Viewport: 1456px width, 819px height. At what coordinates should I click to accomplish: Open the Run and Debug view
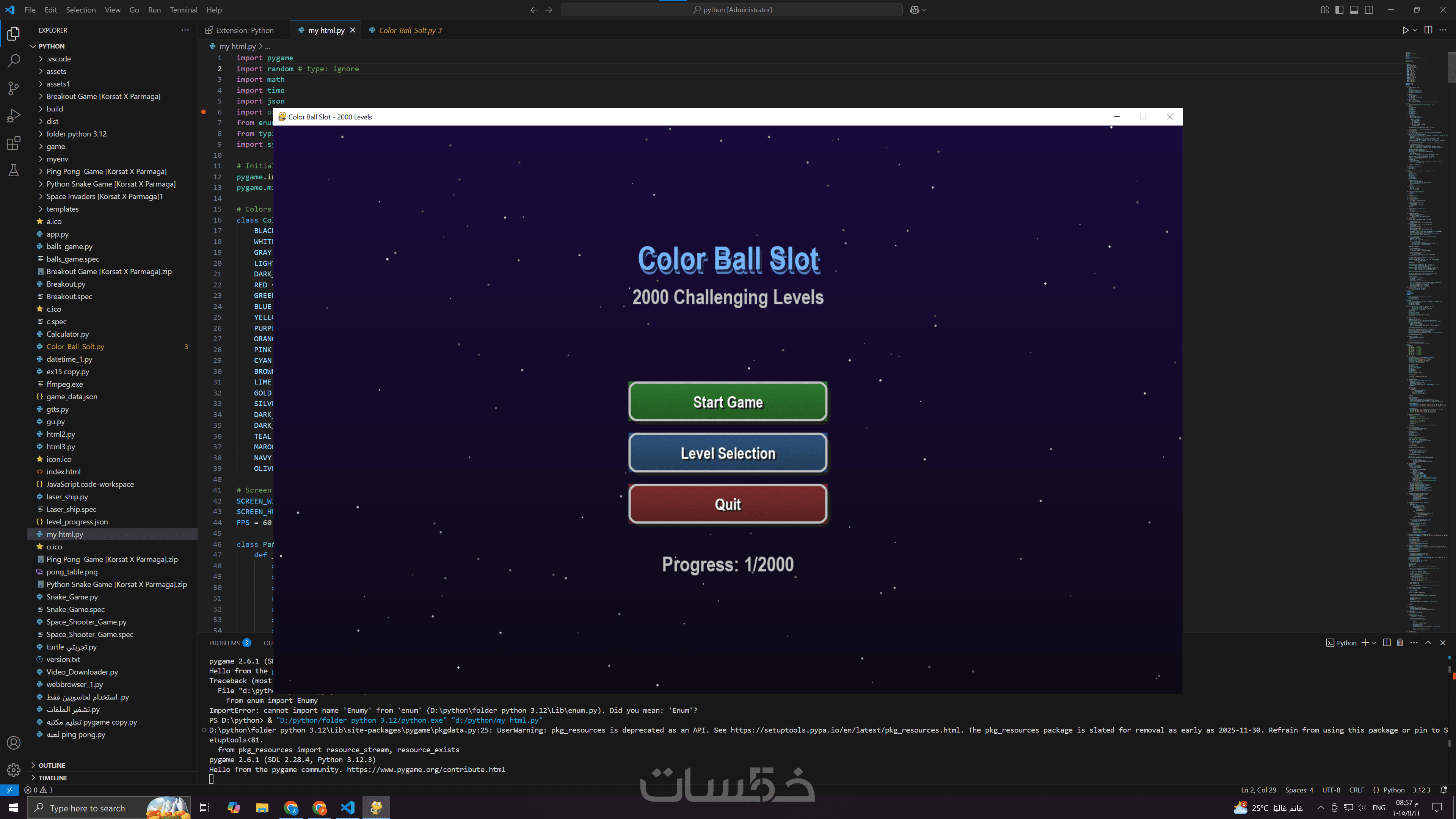click(x=14, y=115)
